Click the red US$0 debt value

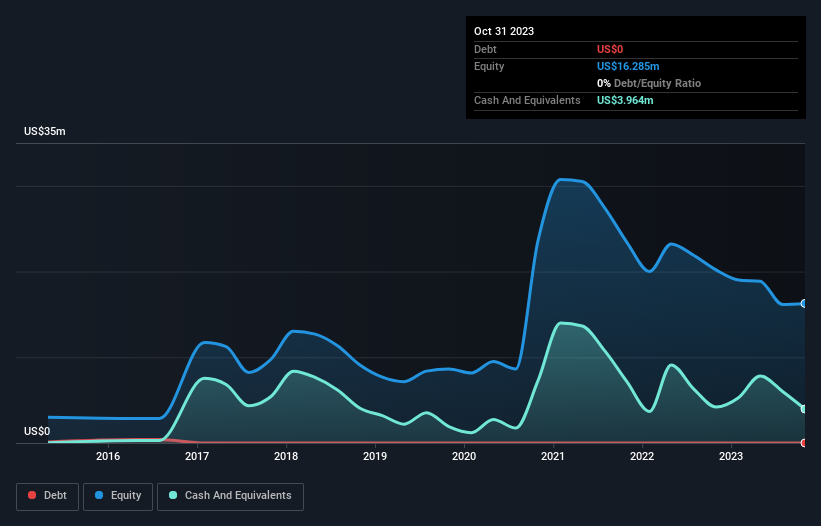click(610, 49)
